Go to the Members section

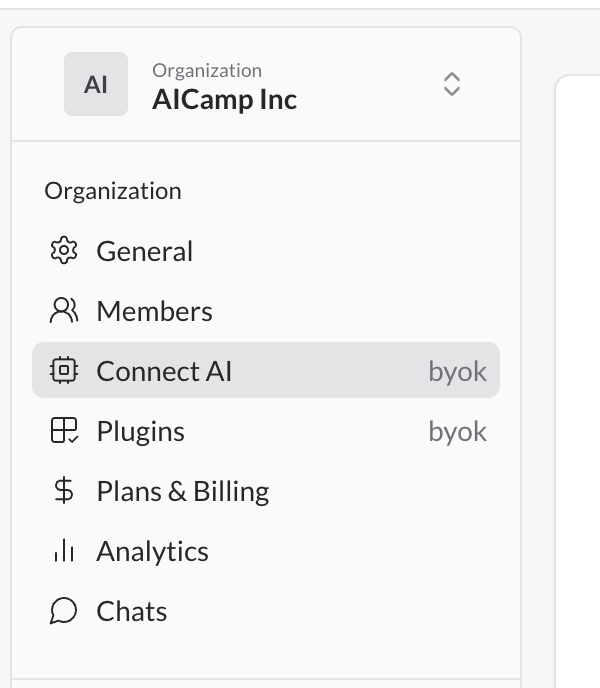(266, 311)
